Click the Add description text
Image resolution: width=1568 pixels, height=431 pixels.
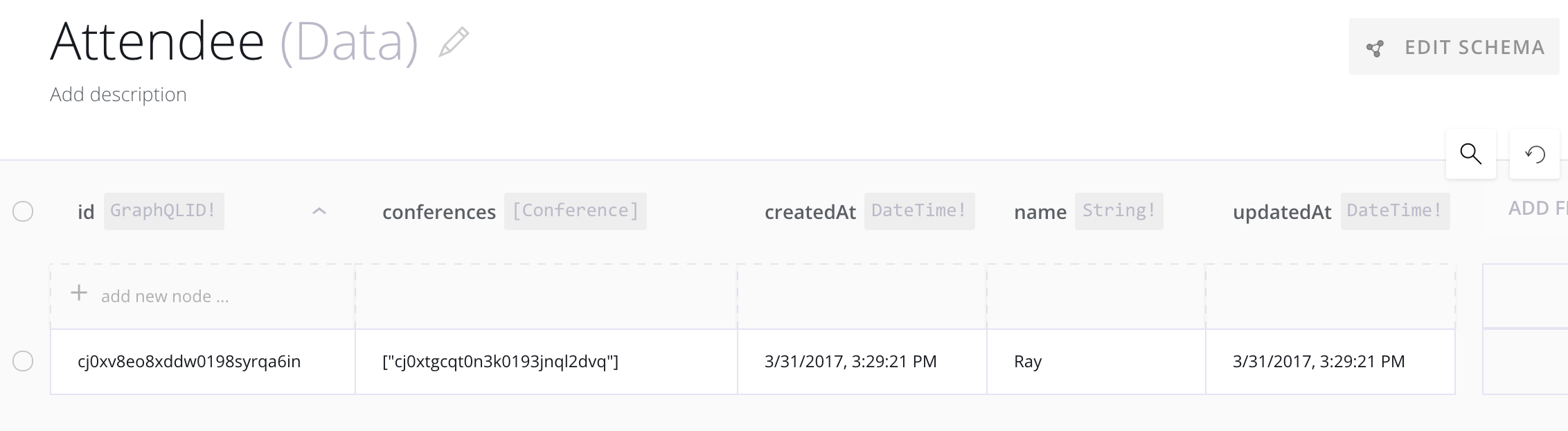(118, 94)
